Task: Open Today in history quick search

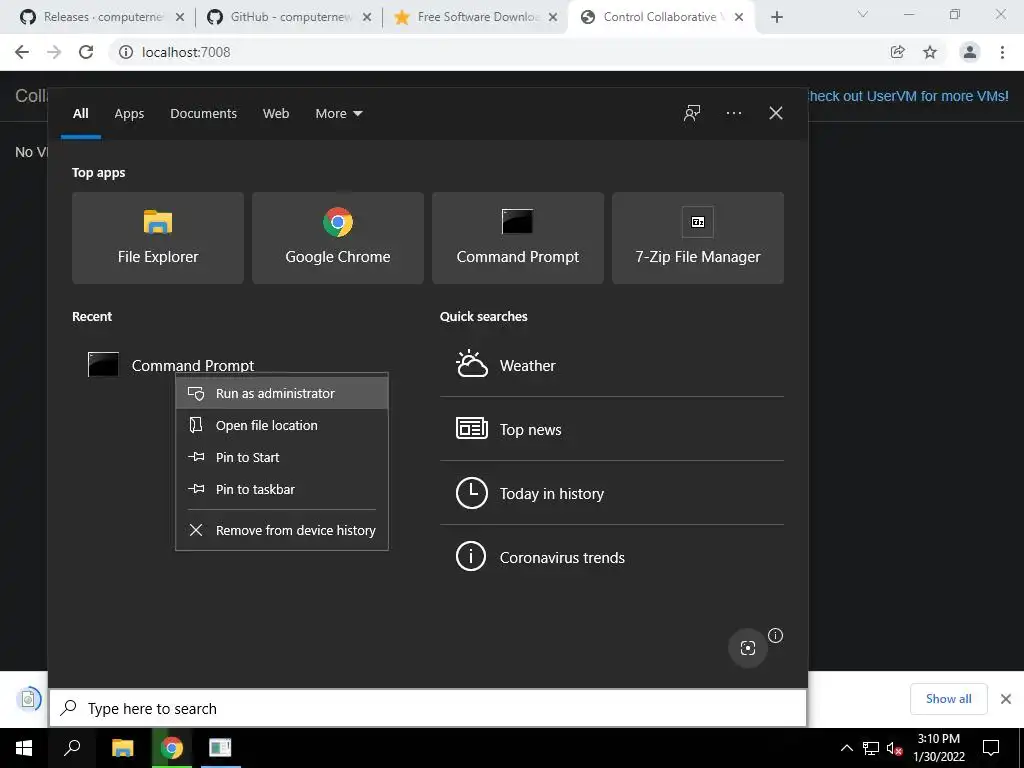Action: tap(611, 493)
